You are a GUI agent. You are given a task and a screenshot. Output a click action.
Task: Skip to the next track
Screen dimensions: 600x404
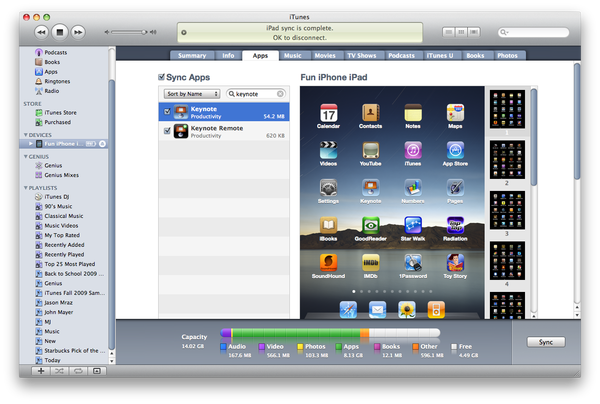pos(78,33)
